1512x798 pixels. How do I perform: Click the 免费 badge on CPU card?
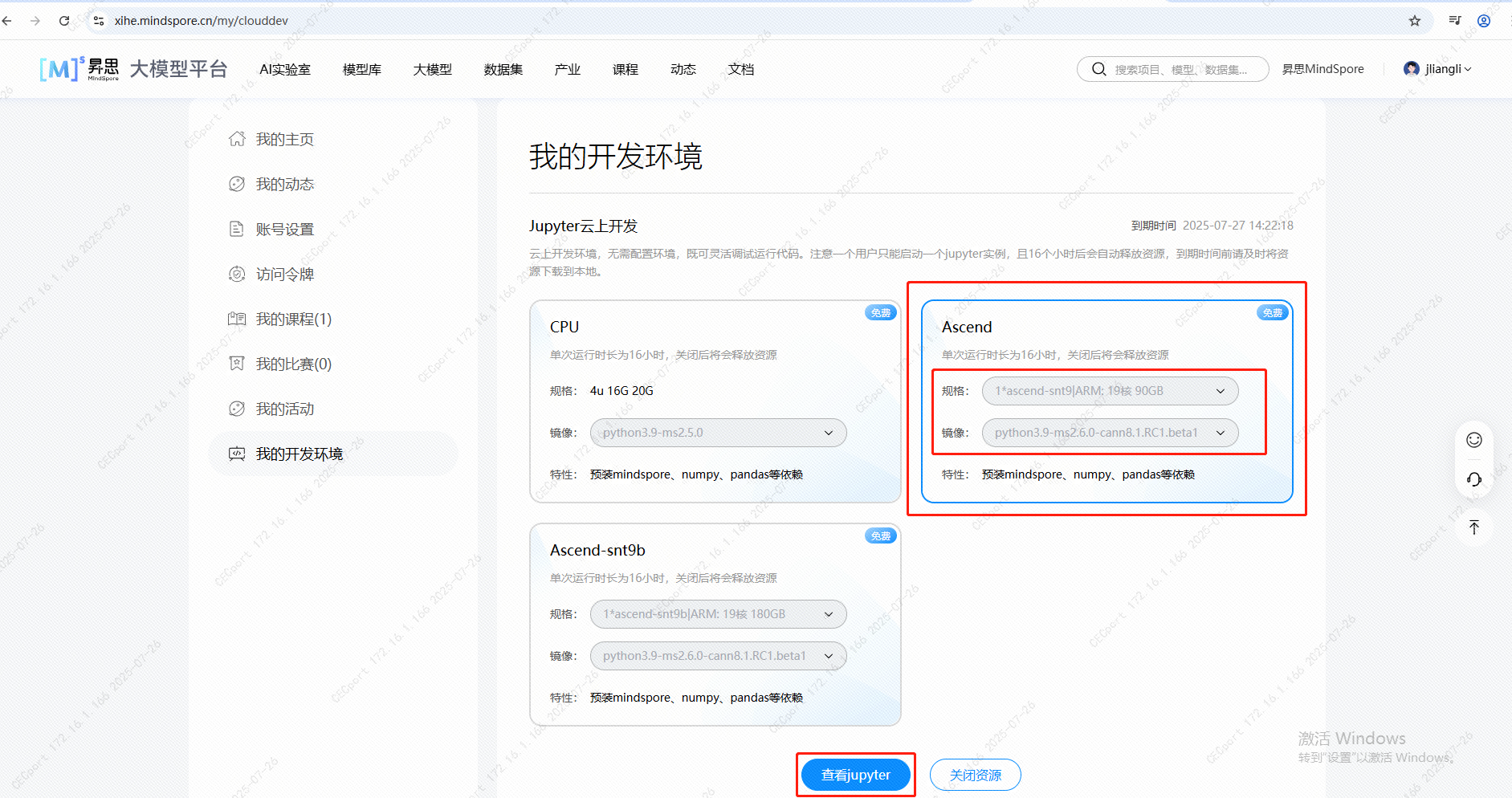[x=881, y=312]
